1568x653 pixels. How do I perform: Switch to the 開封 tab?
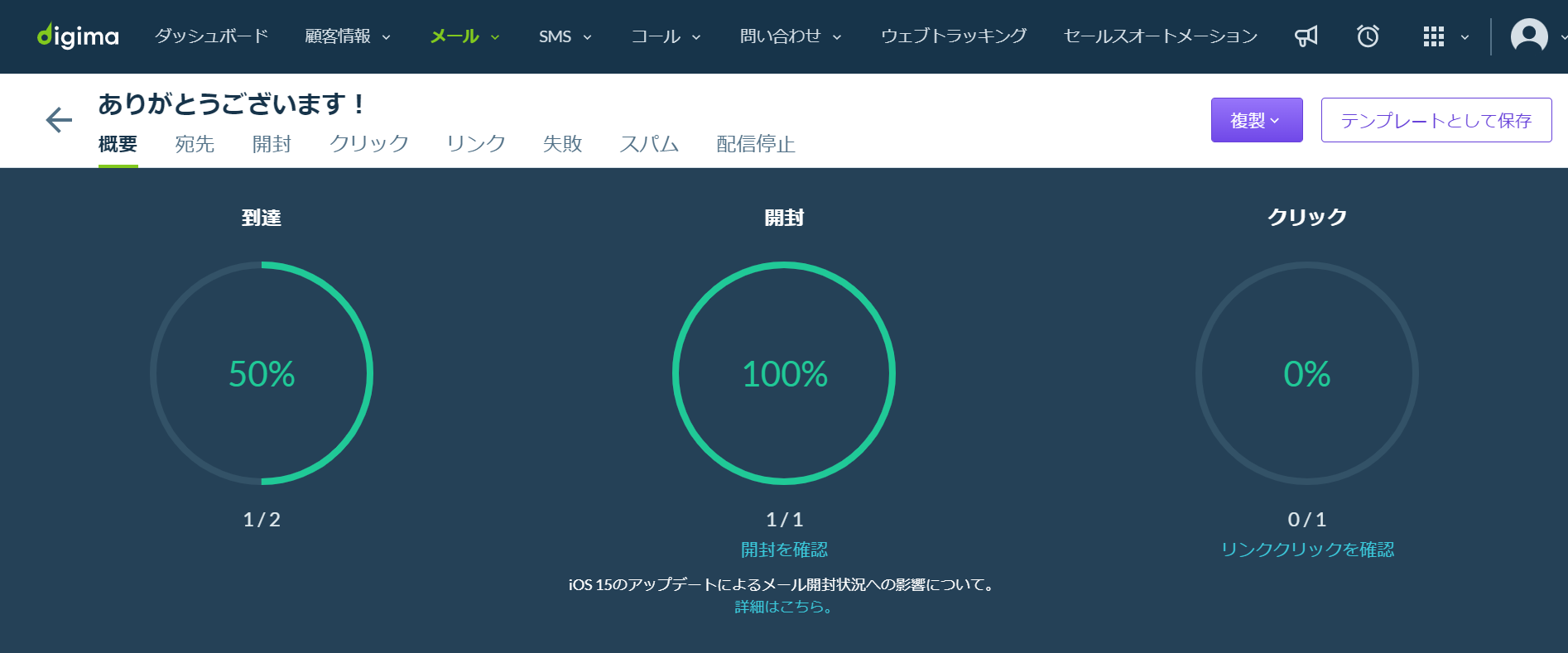coord(272,144)
